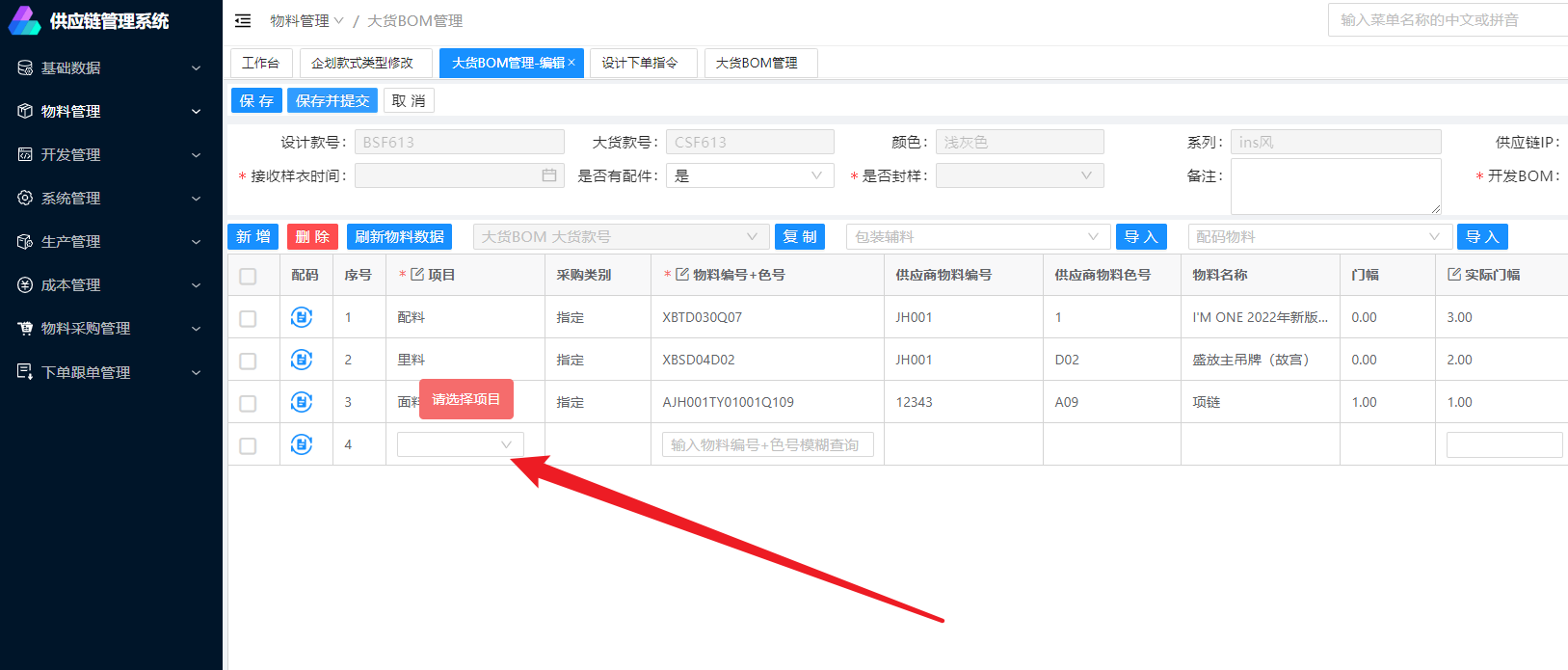Open the 是否有配件 dropdown
The height and width of the screenshot is (670, 1568).
pyautogui.click(x=749, y=175)
